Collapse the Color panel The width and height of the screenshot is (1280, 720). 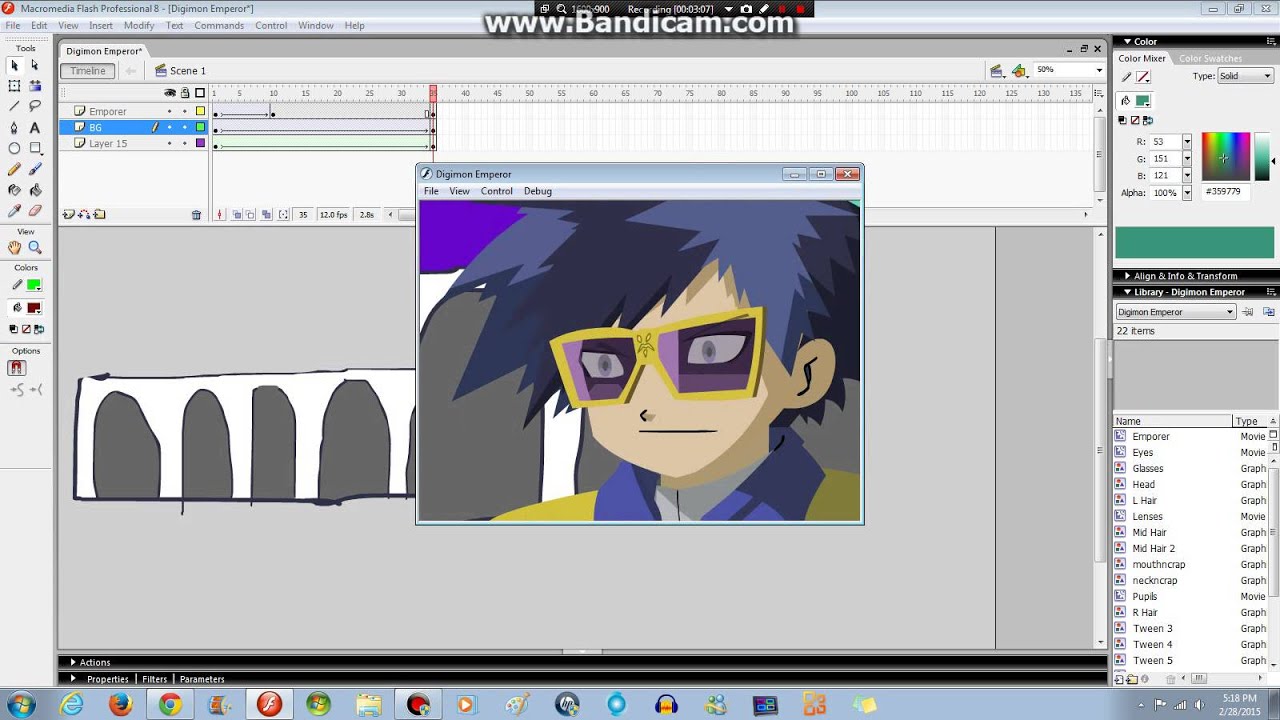point(1127,42)
